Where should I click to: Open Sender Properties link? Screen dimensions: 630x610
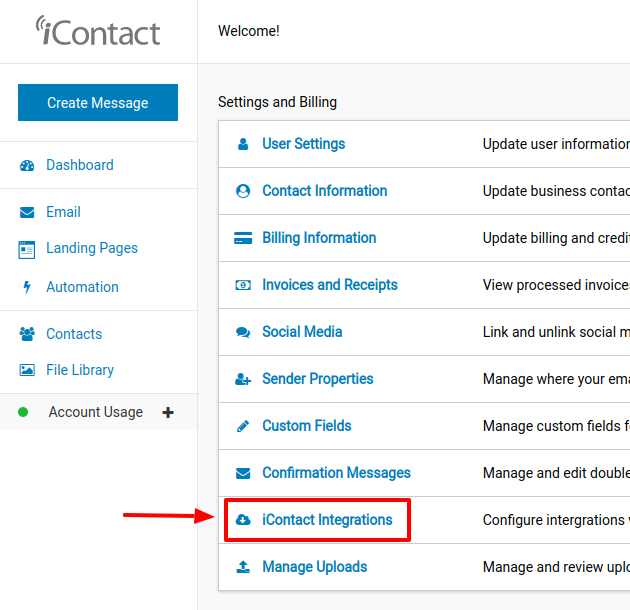318,379
